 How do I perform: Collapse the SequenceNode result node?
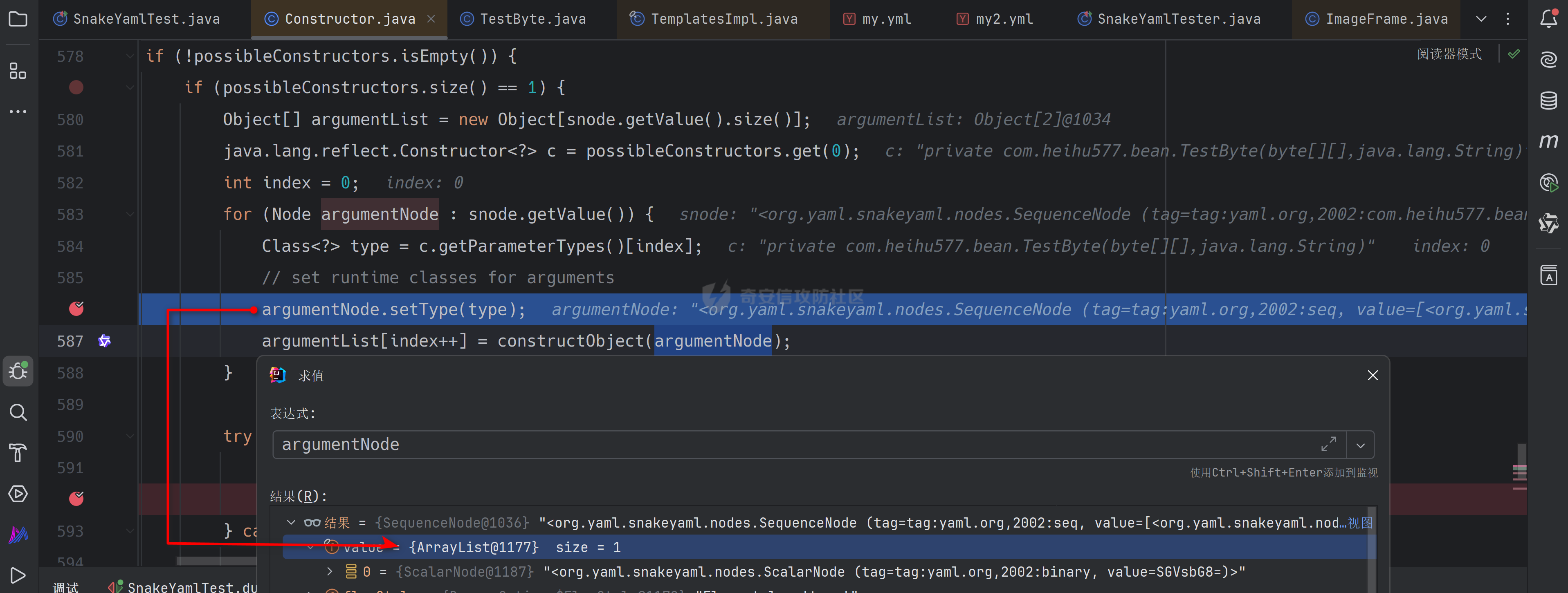click(291, 522)
